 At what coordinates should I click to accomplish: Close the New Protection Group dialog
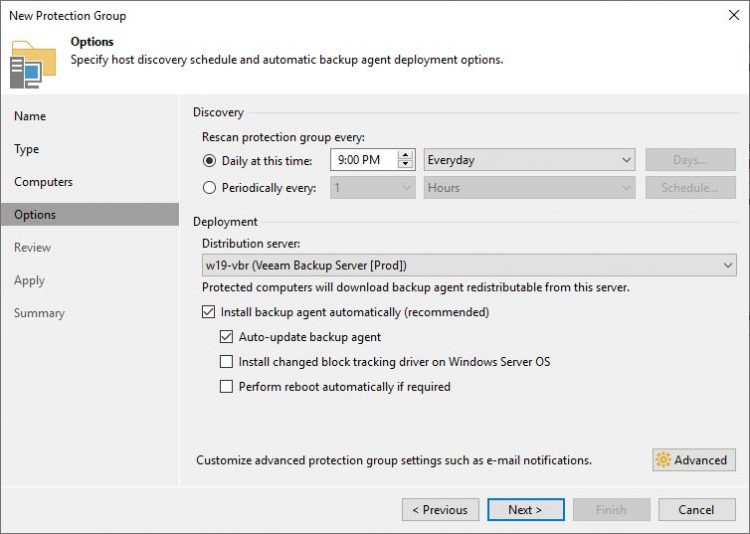734,15
